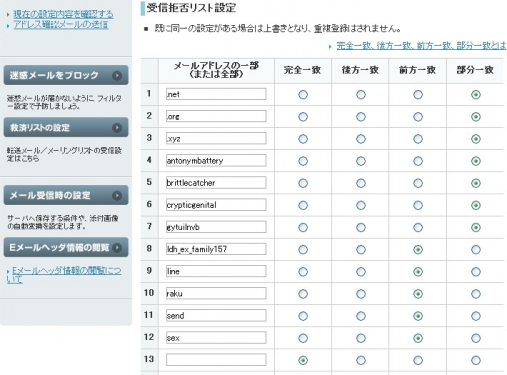The width and height of the screenshot is (507, 375).
Task: Open the 現在の設定内容を確認する link
Action: [x=63, y=14]
